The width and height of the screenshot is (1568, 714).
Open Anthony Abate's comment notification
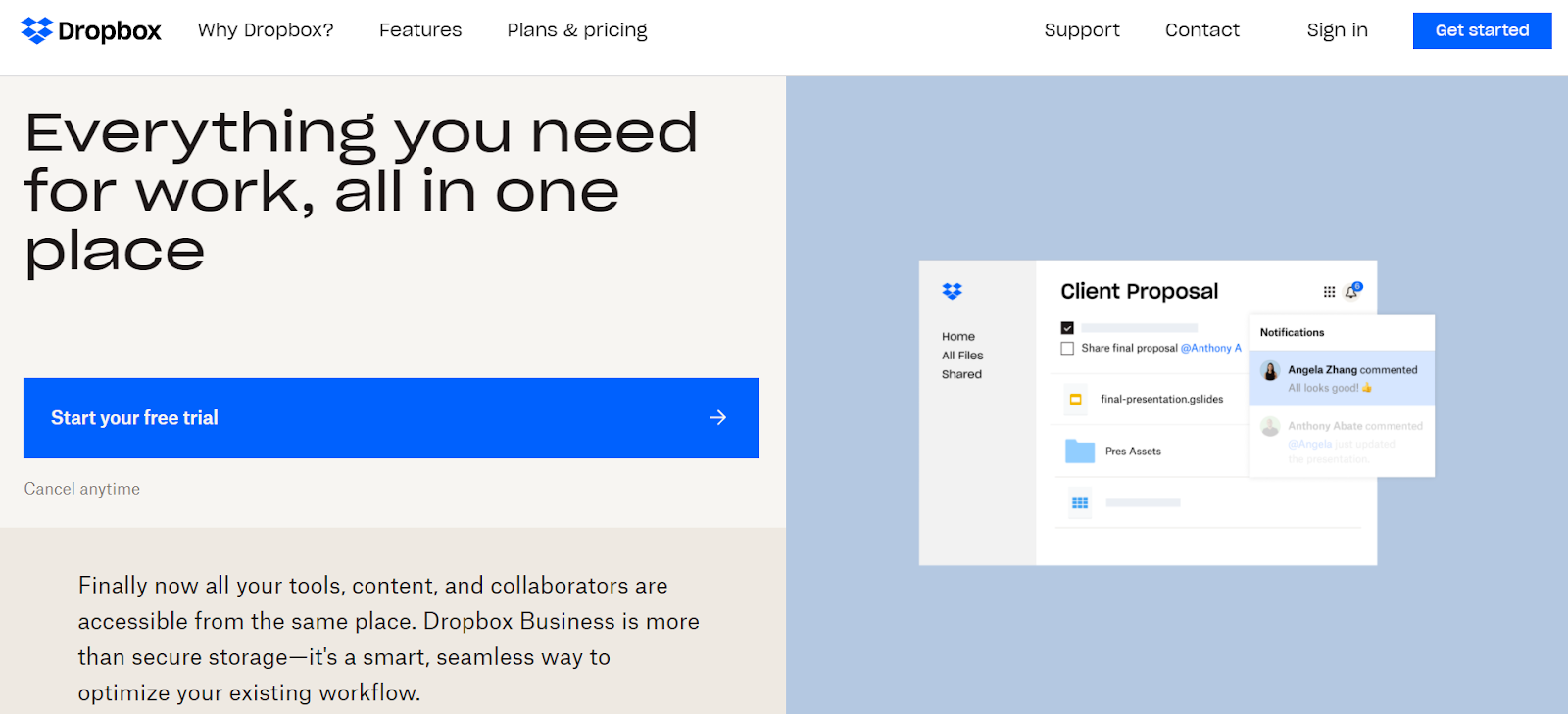point(1342,442)
